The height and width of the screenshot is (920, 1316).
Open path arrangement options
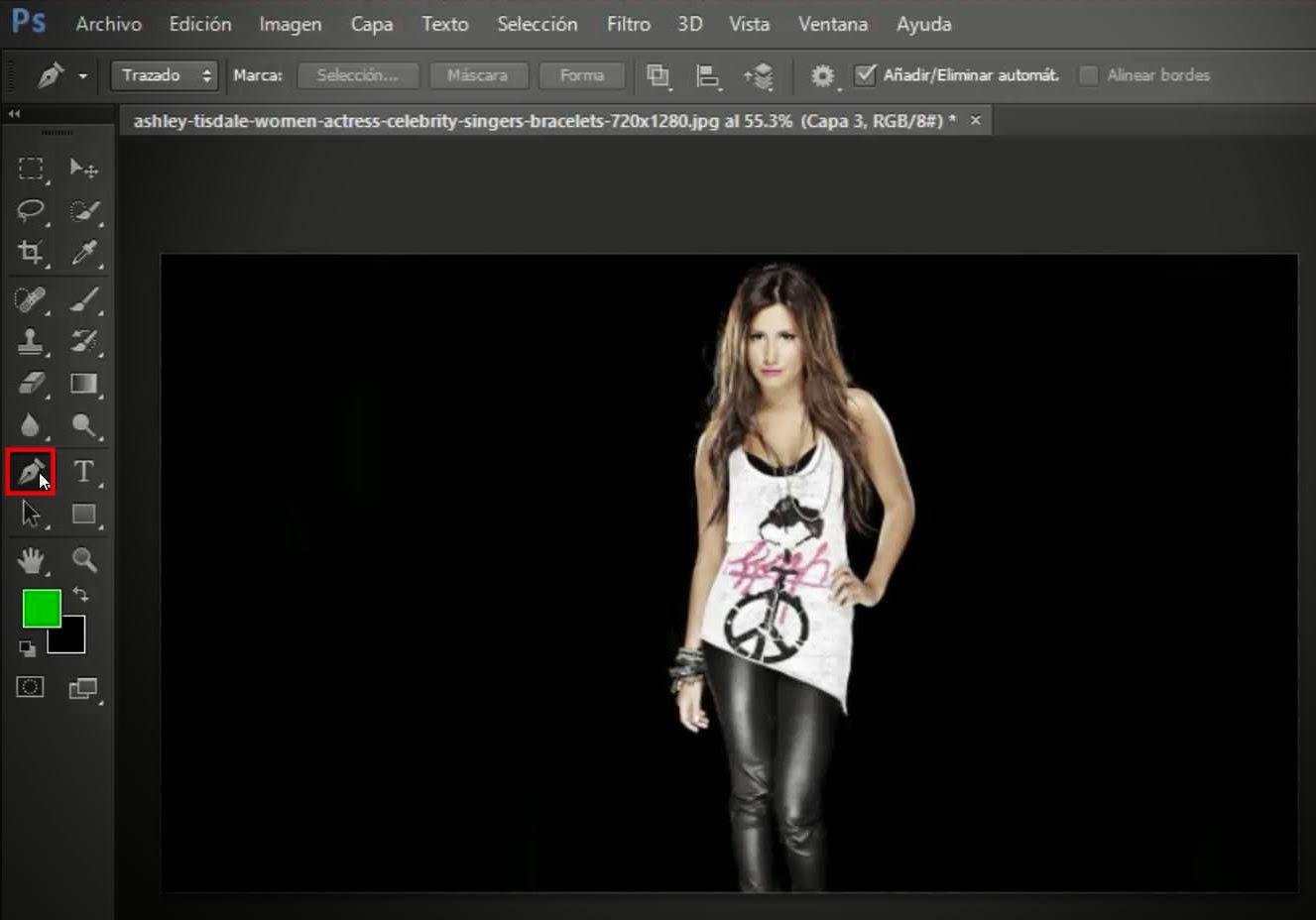coord(759,75)
